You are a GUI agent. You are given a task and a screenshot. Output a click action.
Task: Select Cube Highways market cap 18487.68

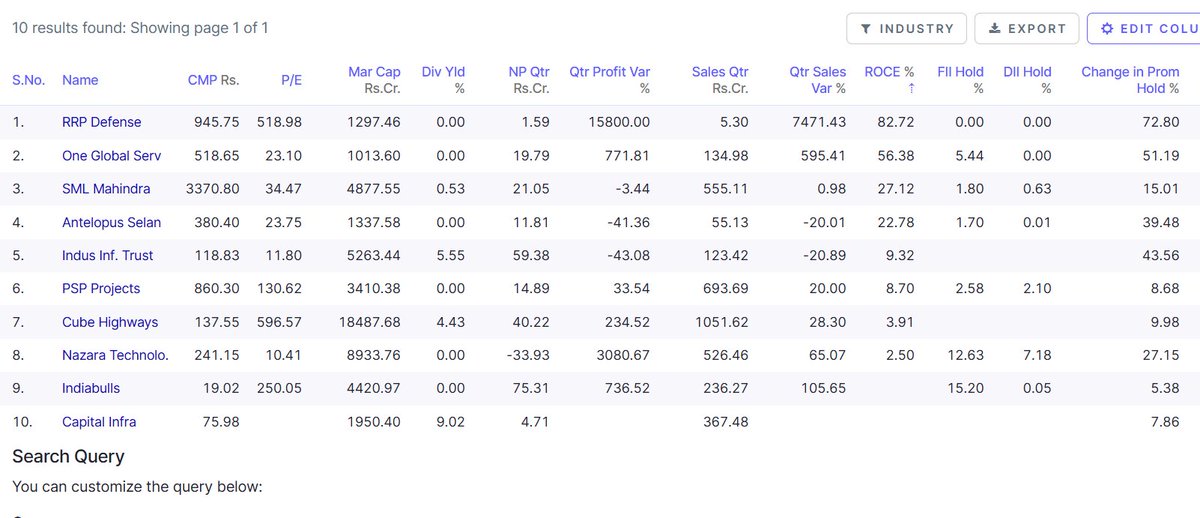coord(370,322)
